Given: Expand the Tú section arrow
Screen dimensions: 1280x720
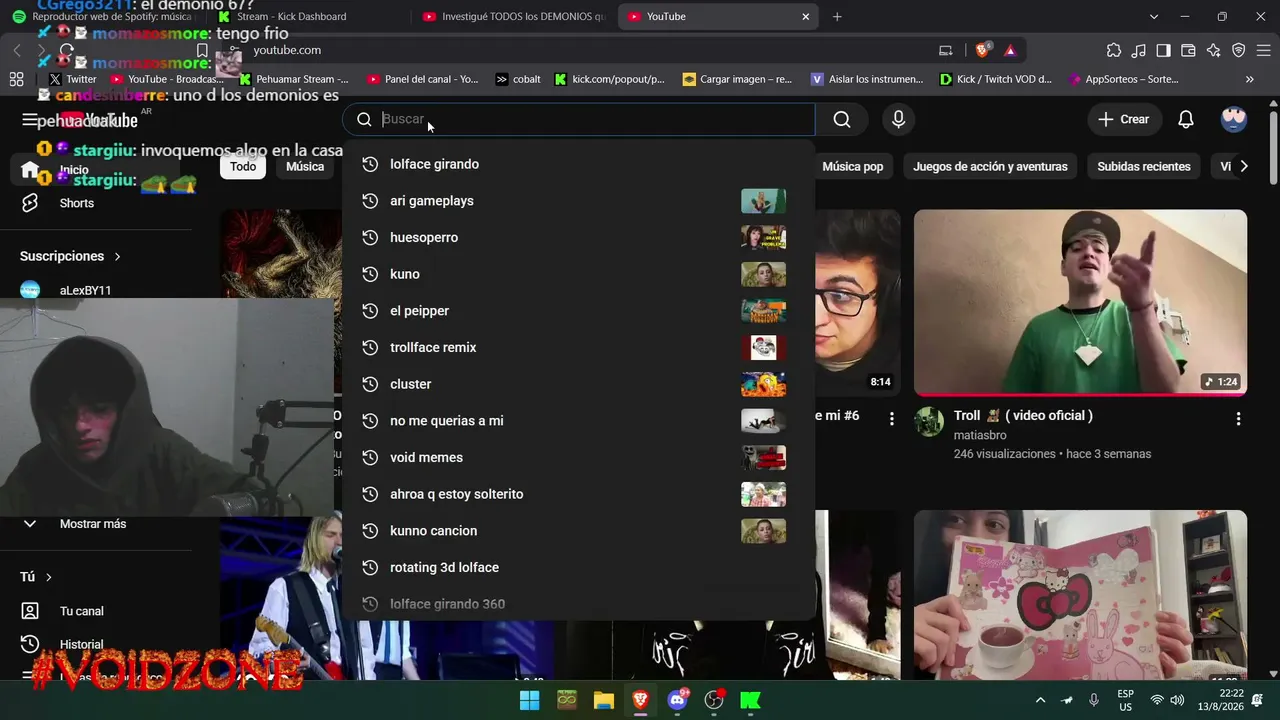Looking at the screenshot, I should 48,577.
